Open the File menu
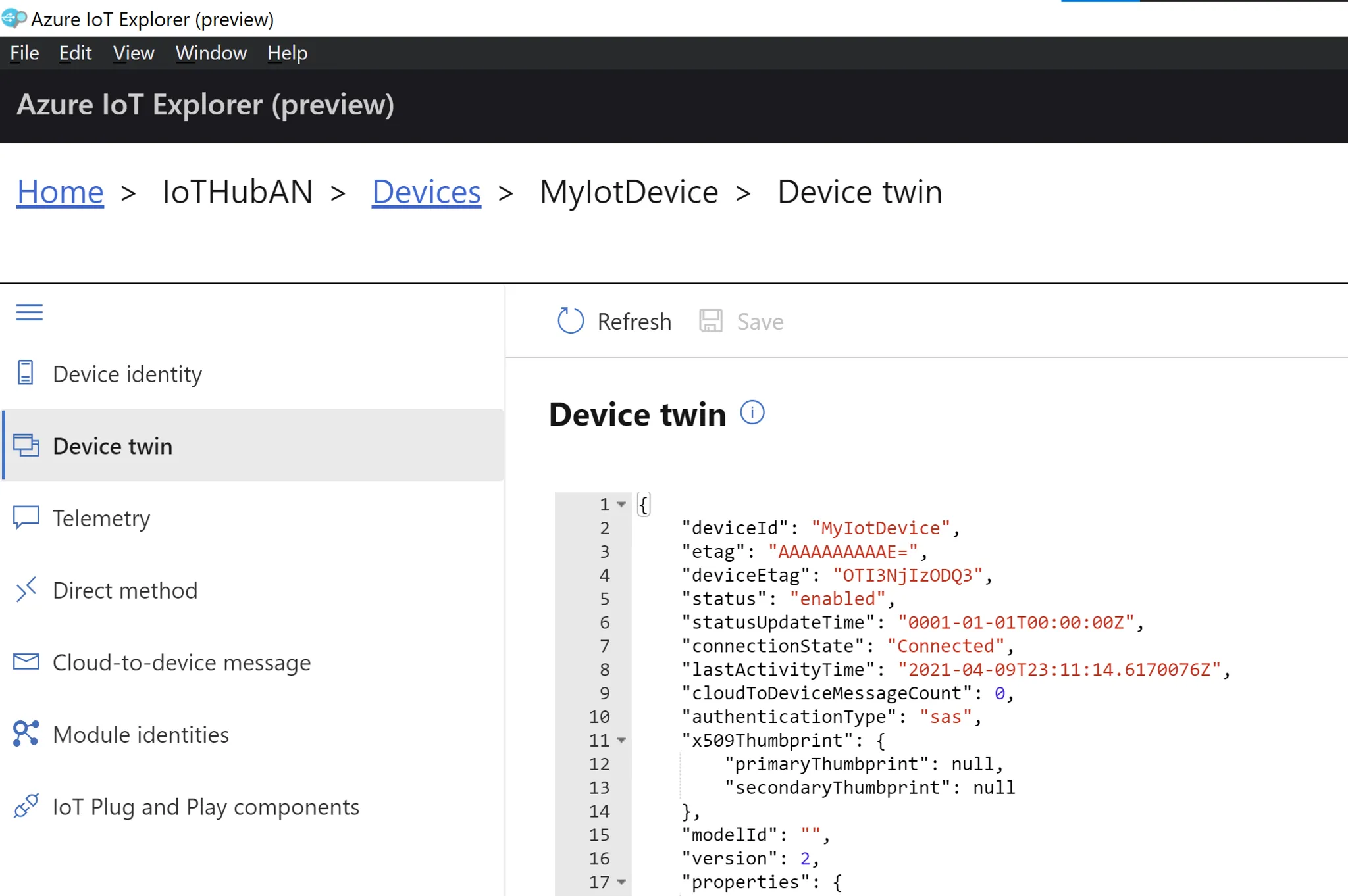Image resolution: width=1348 pixels, height=896 pixels. [x=24, y=53]
